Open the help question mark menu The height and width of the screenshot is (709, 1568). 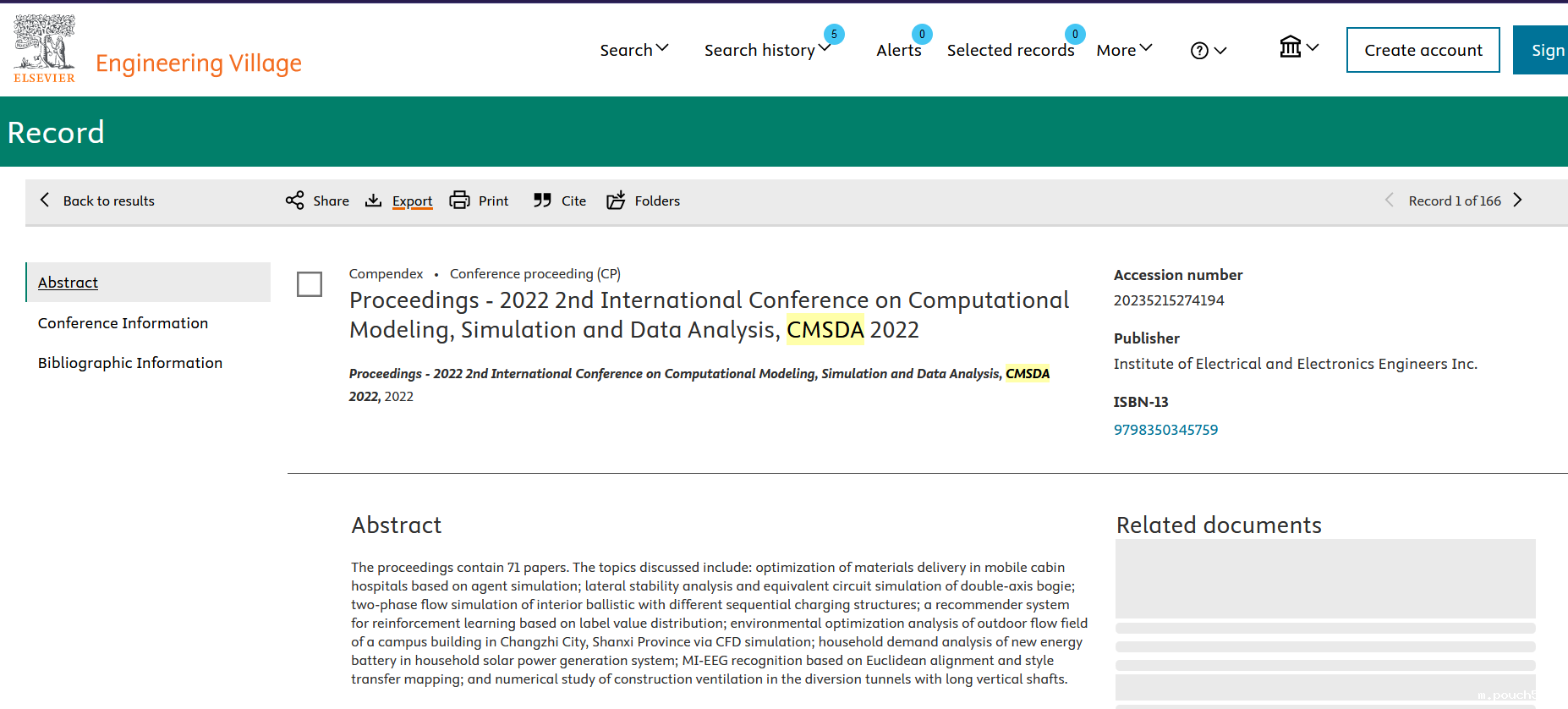coord(1208,51)
